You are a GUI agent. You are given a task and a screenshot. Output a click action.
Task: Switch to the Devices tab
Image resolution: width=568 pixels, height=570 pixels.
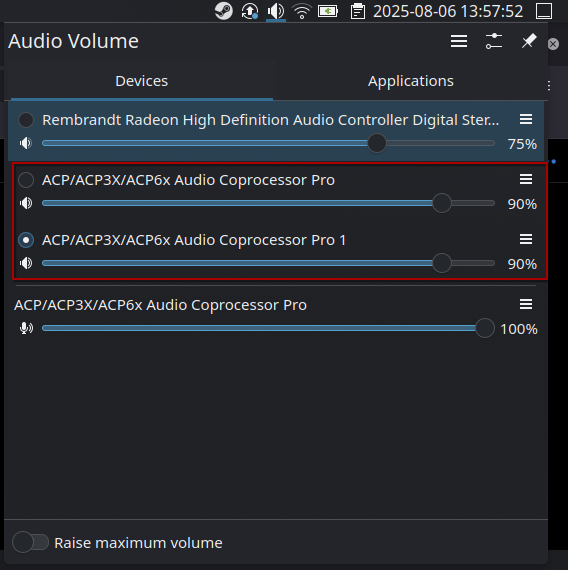tap(141, 81)
